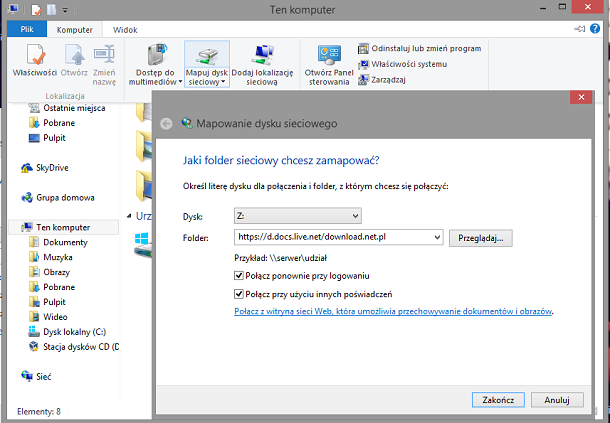Viewport: 610px width, 423px height.
Task: Click the Połącz z witryną sieci Web link
Action: coord(393,311)
